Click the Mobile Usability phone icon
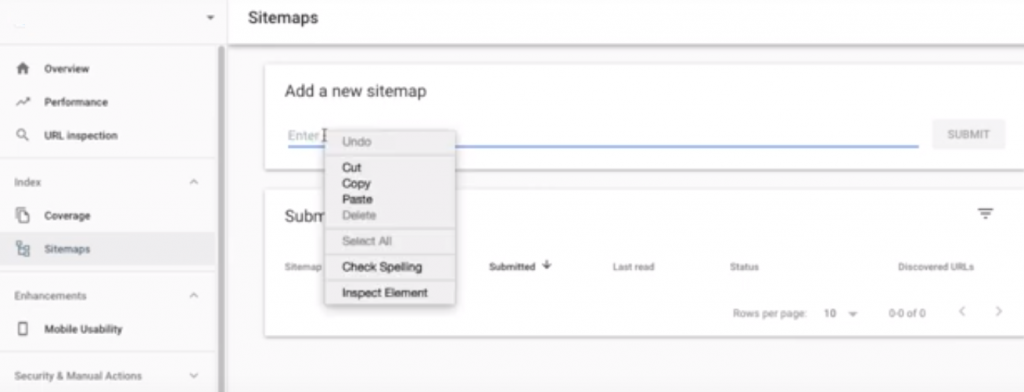 coord(23,329)
